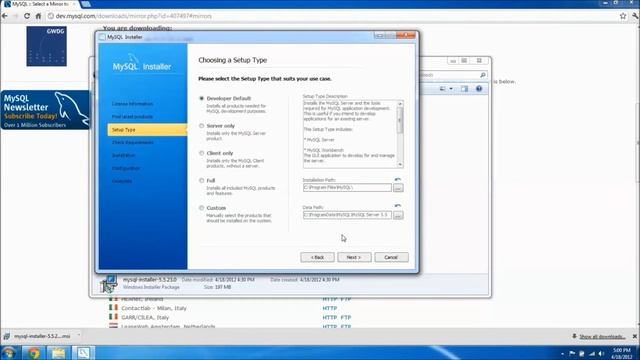Click into the Installation Path field
The image size is (640, 360).
347,187
